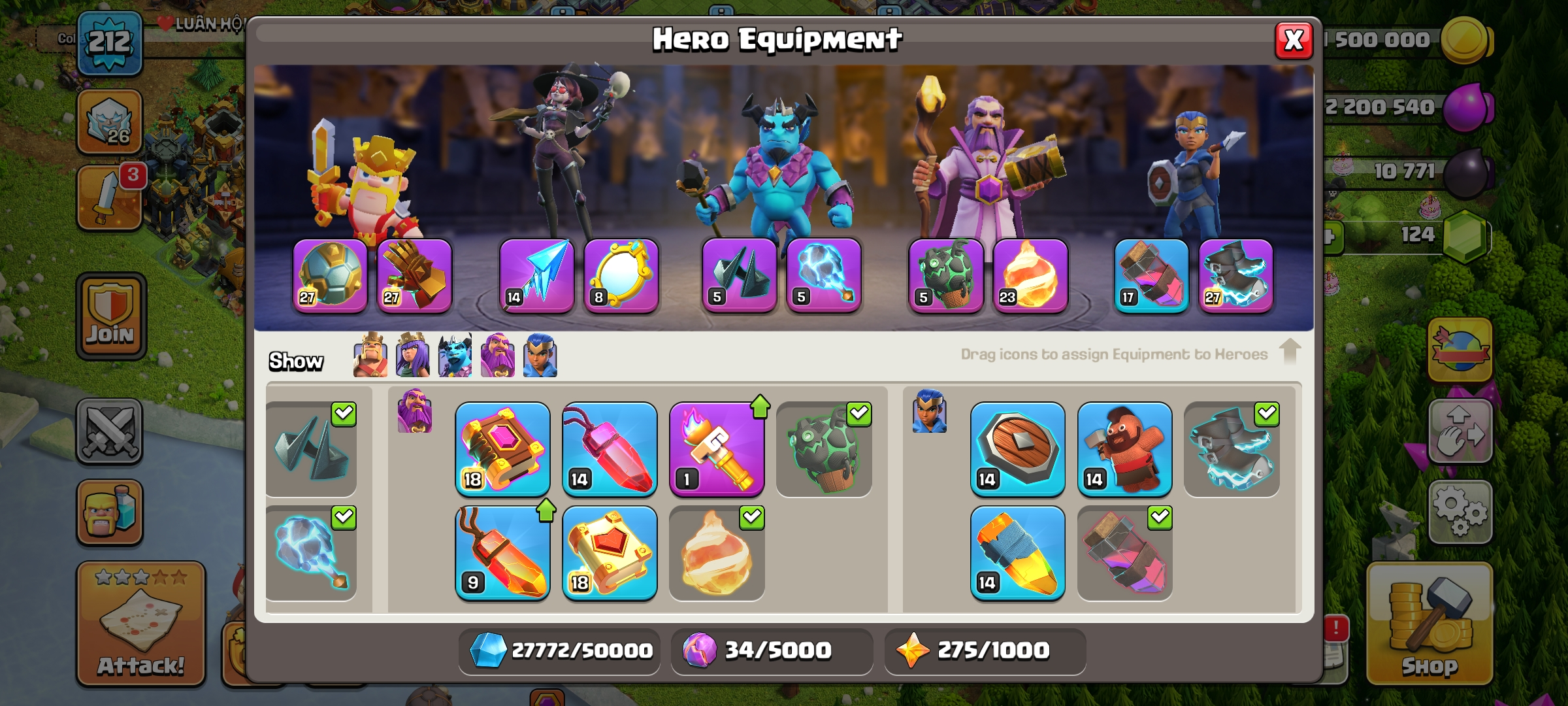Select the mirror equipment level 8 slot
The width and height of the screenshot is (1568, 706).
pyautogui.click(x=621, y=276)
